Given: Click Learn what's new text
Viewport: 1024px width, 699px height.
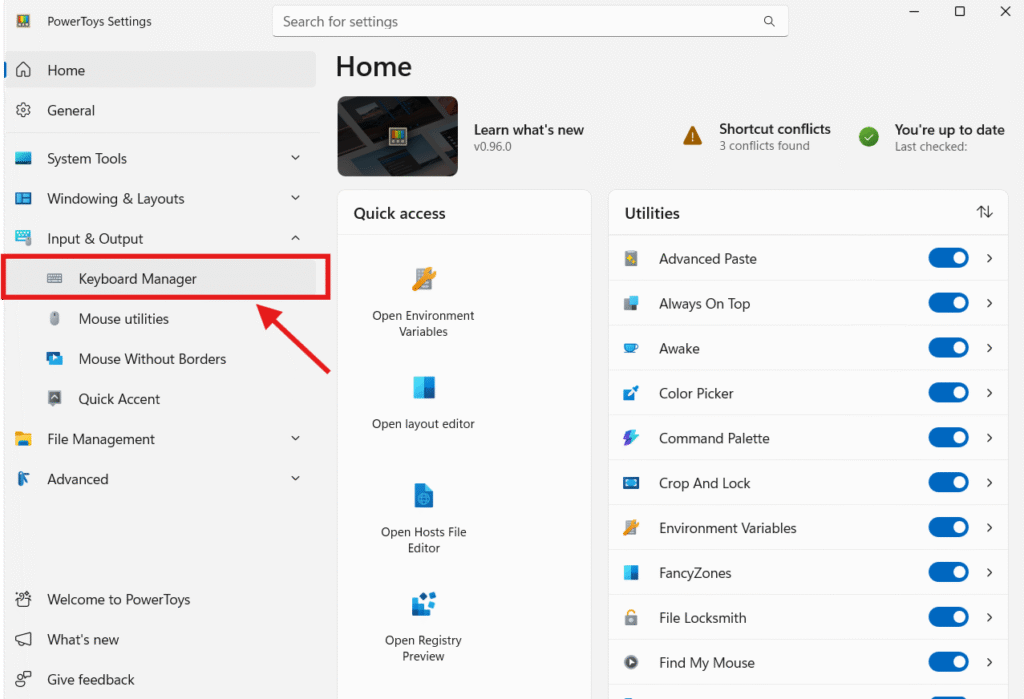Looking at the screenshot, I should (528, 130).
